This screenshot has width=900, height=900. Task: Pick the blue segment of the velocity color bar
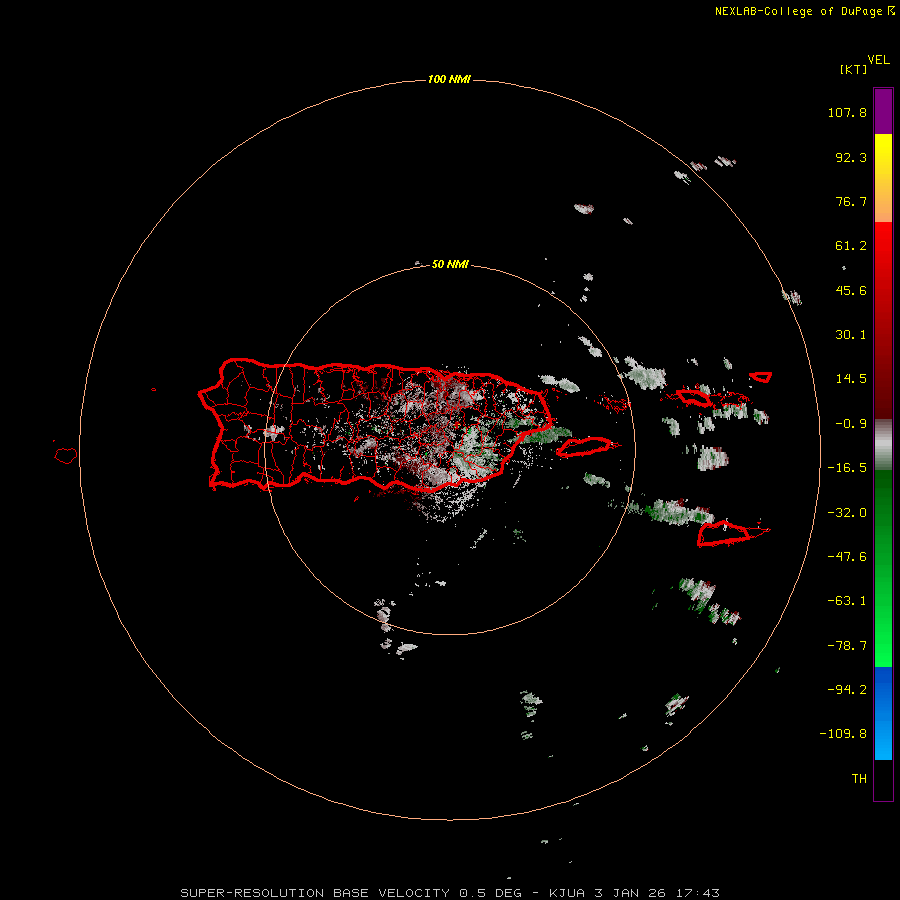(883, 713)
